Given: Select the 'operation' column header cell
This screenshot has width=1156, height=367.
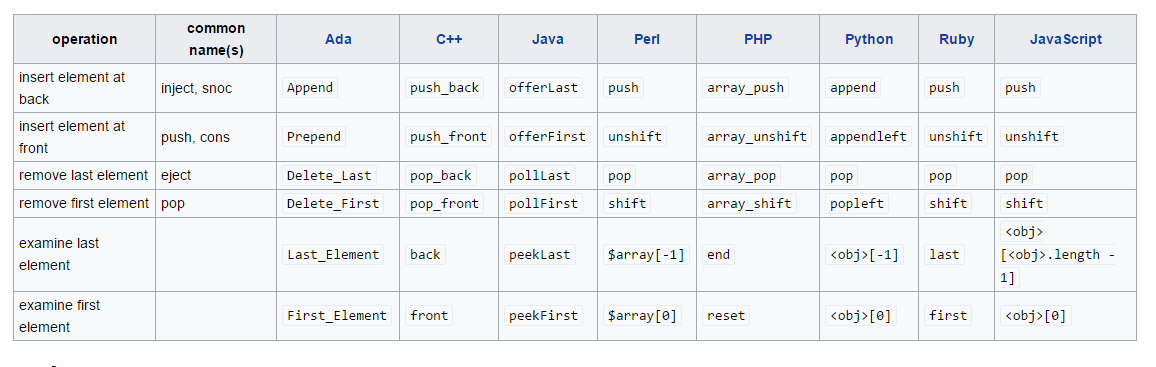Looking at the screenshot, I should (84, 39).
